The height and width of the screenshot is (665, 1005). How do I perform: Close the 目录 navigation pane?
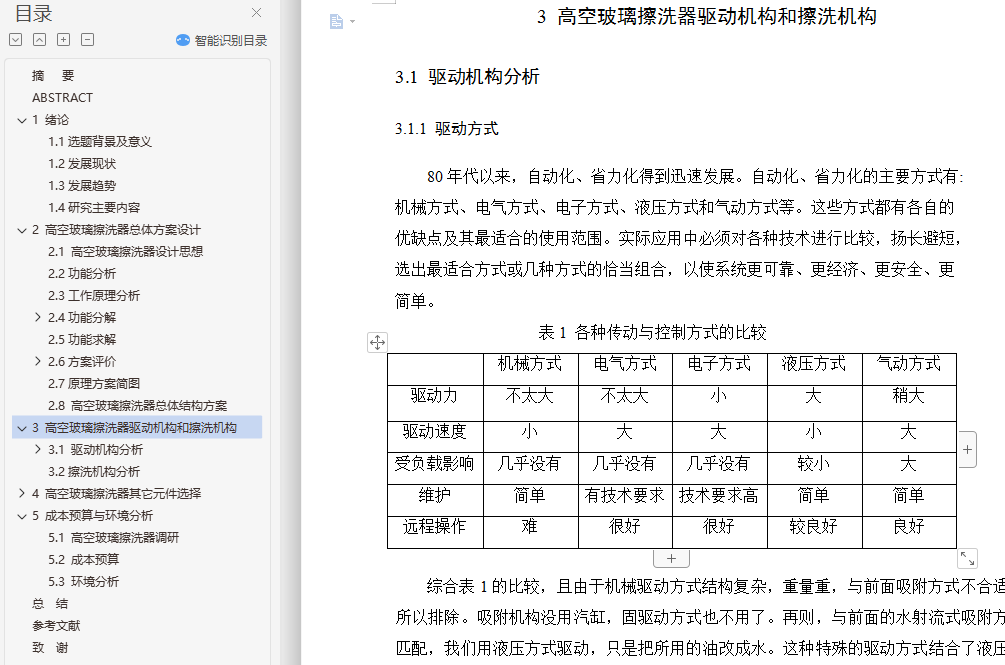[x=256, y=13]
